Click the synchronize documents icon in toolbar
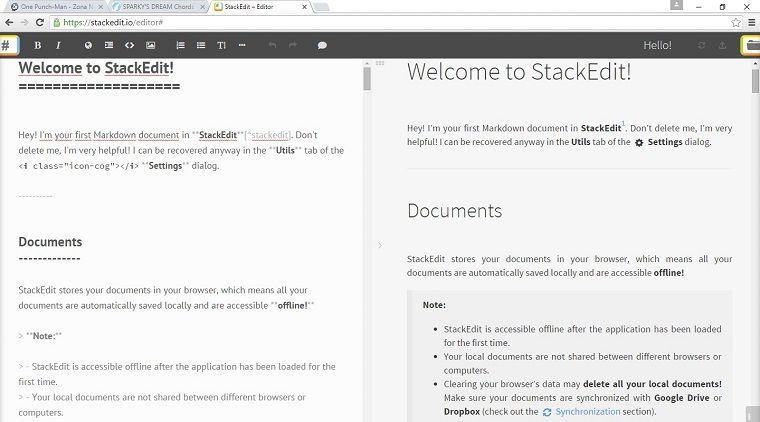760x422 pixels. click(x=701, y=46)
